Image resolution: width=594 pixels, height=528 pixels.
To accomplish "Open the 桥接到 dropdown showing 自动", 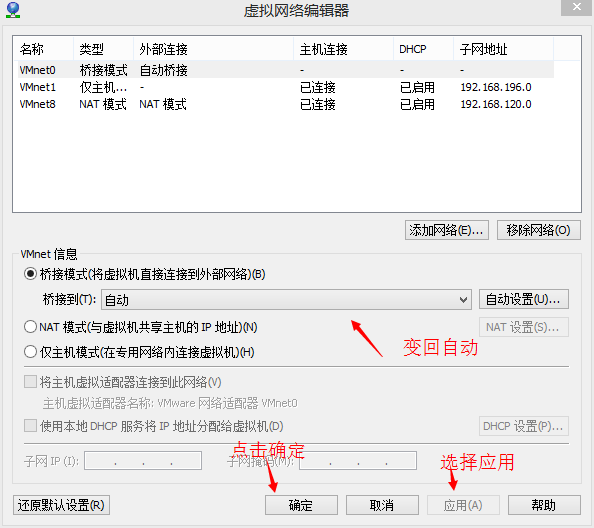I will coord(286,300).
